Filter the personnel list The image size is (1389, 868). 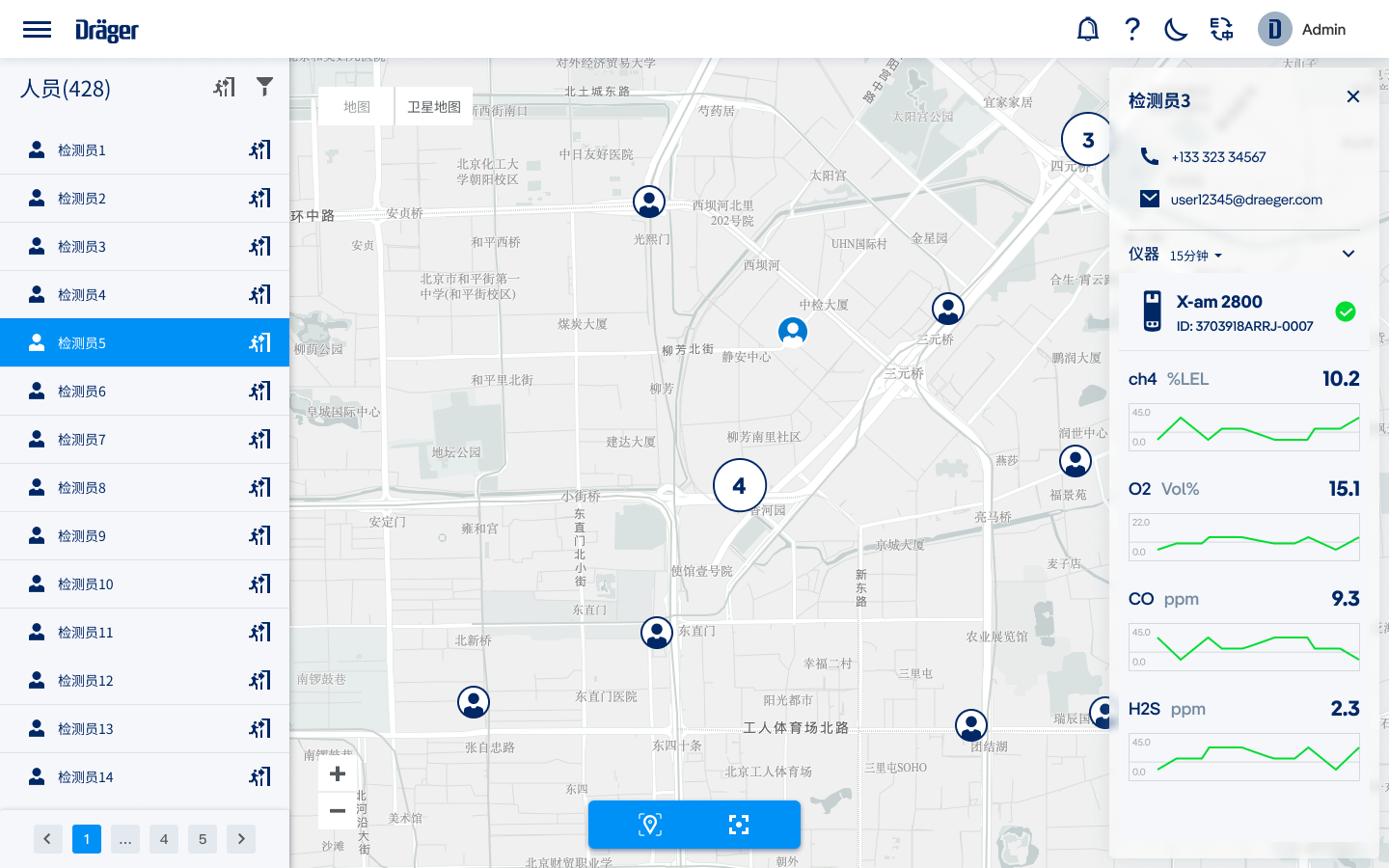pyautogui.click(x=264, y=87)
